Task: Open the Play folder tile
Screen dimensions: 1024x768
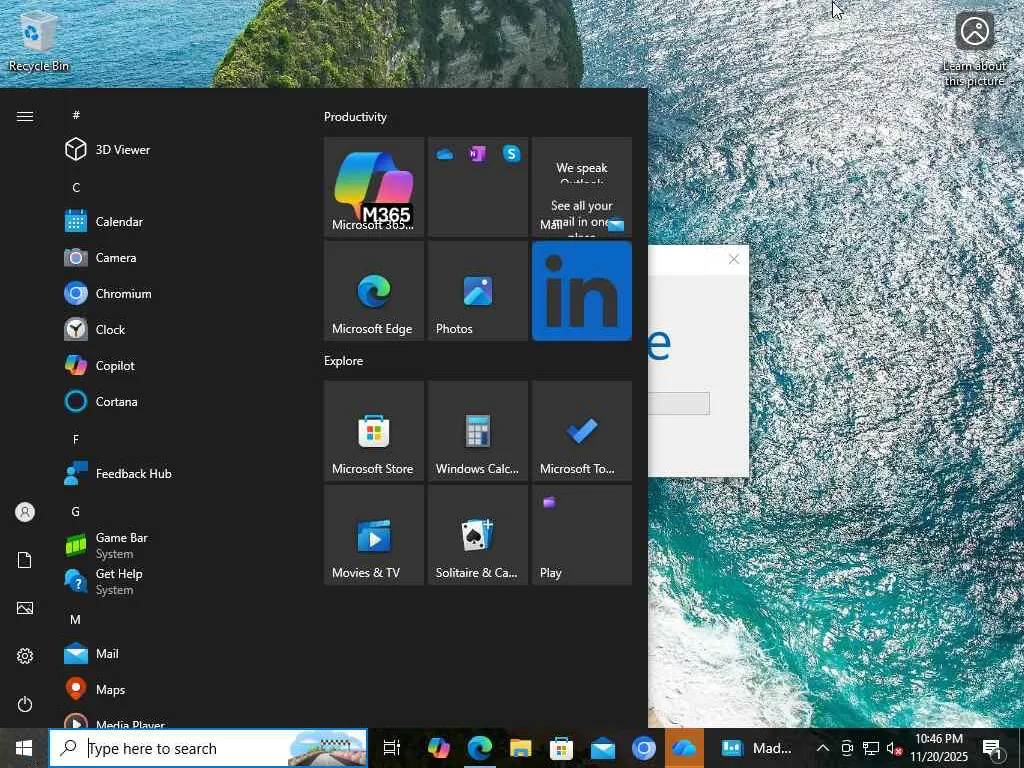Action: pos(581,535)
